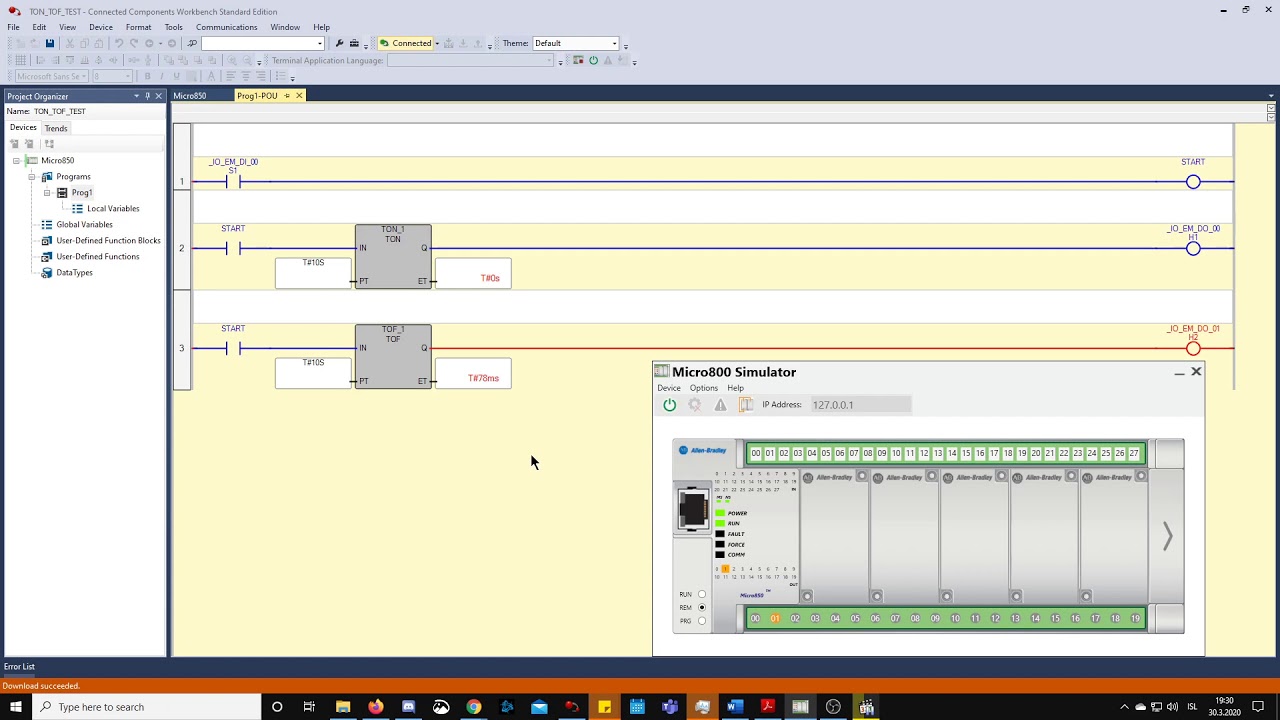Open the search combo box dropdown

[x=320, y=43]
